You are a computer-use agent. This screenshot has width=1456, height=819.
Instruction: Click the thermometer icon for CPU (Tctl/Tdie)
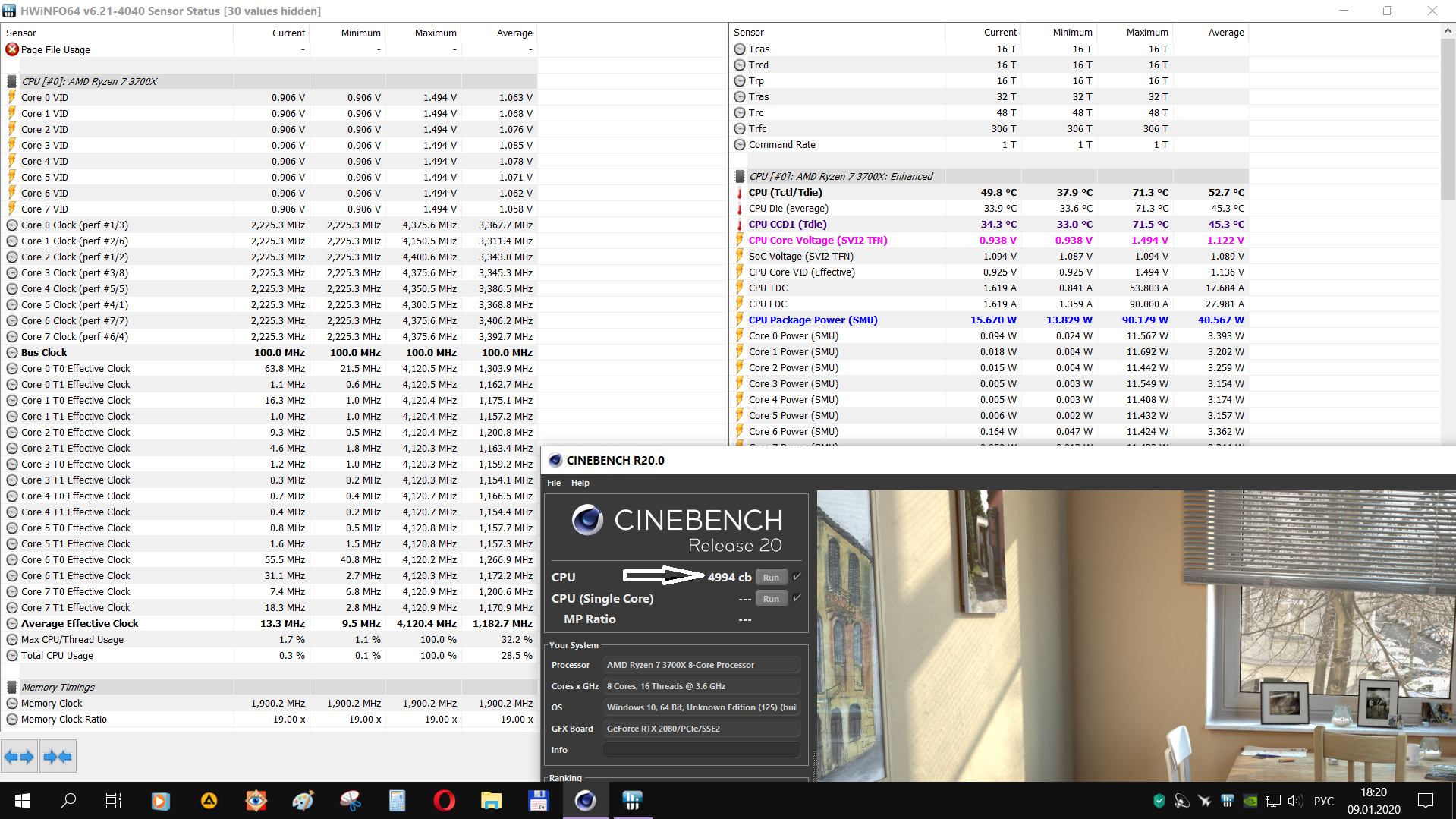pyautogui.click(x=740, y=193)
